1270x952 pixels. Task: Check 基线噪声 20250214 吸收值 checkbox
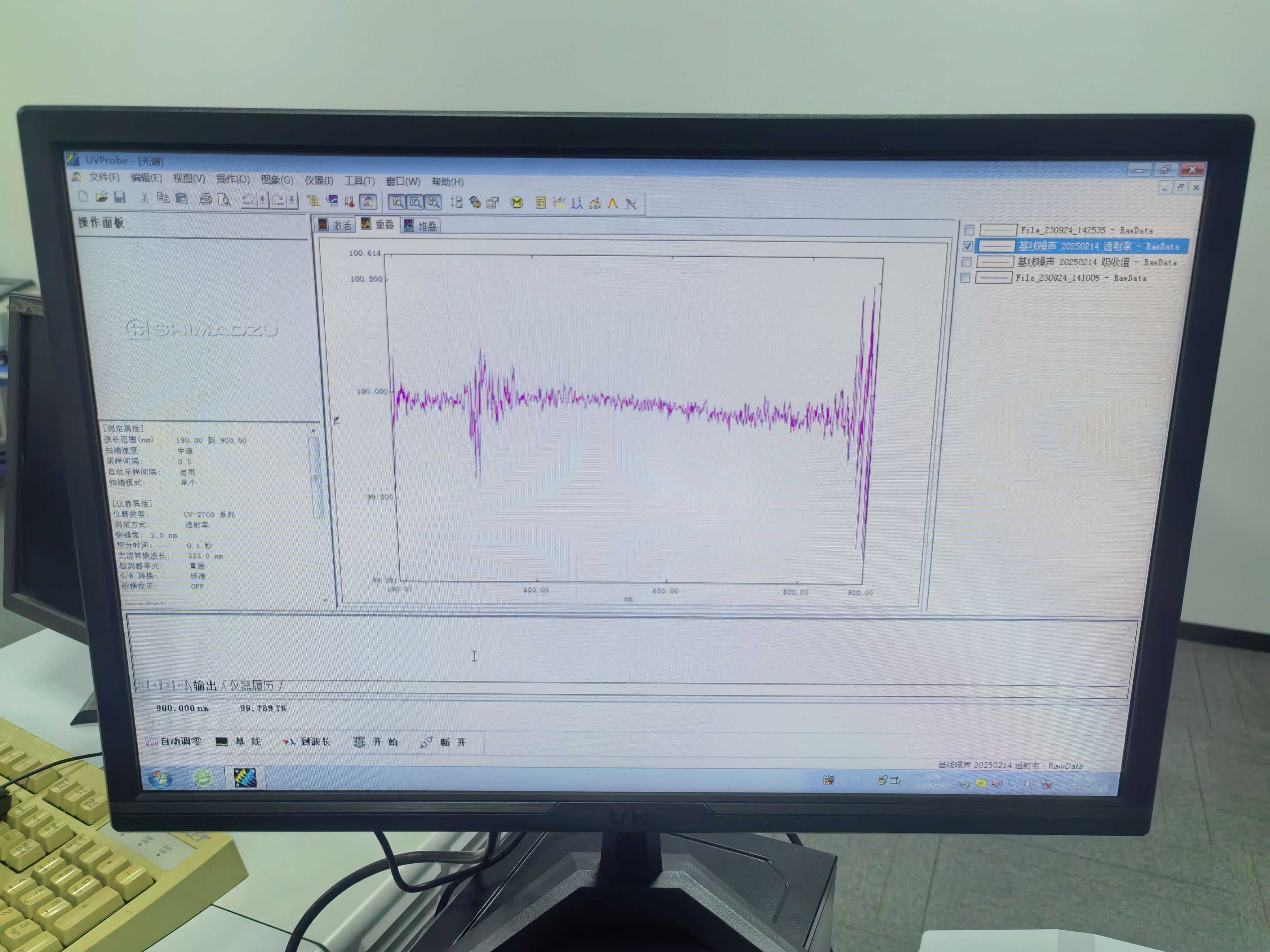point(966,262)
